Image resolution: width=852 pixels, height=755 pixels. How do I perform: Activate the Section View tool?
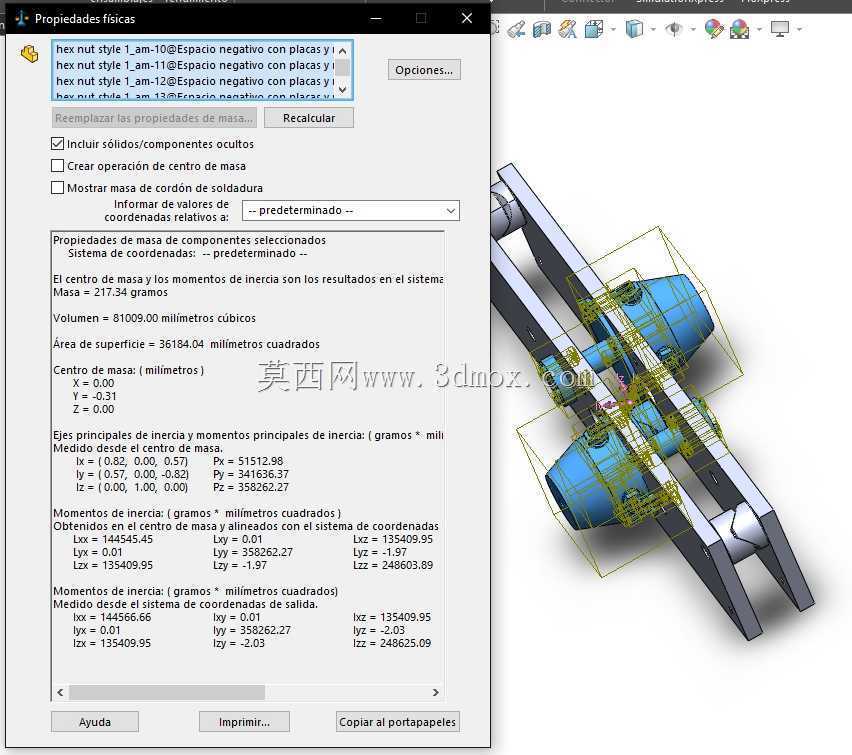point(542,29)
